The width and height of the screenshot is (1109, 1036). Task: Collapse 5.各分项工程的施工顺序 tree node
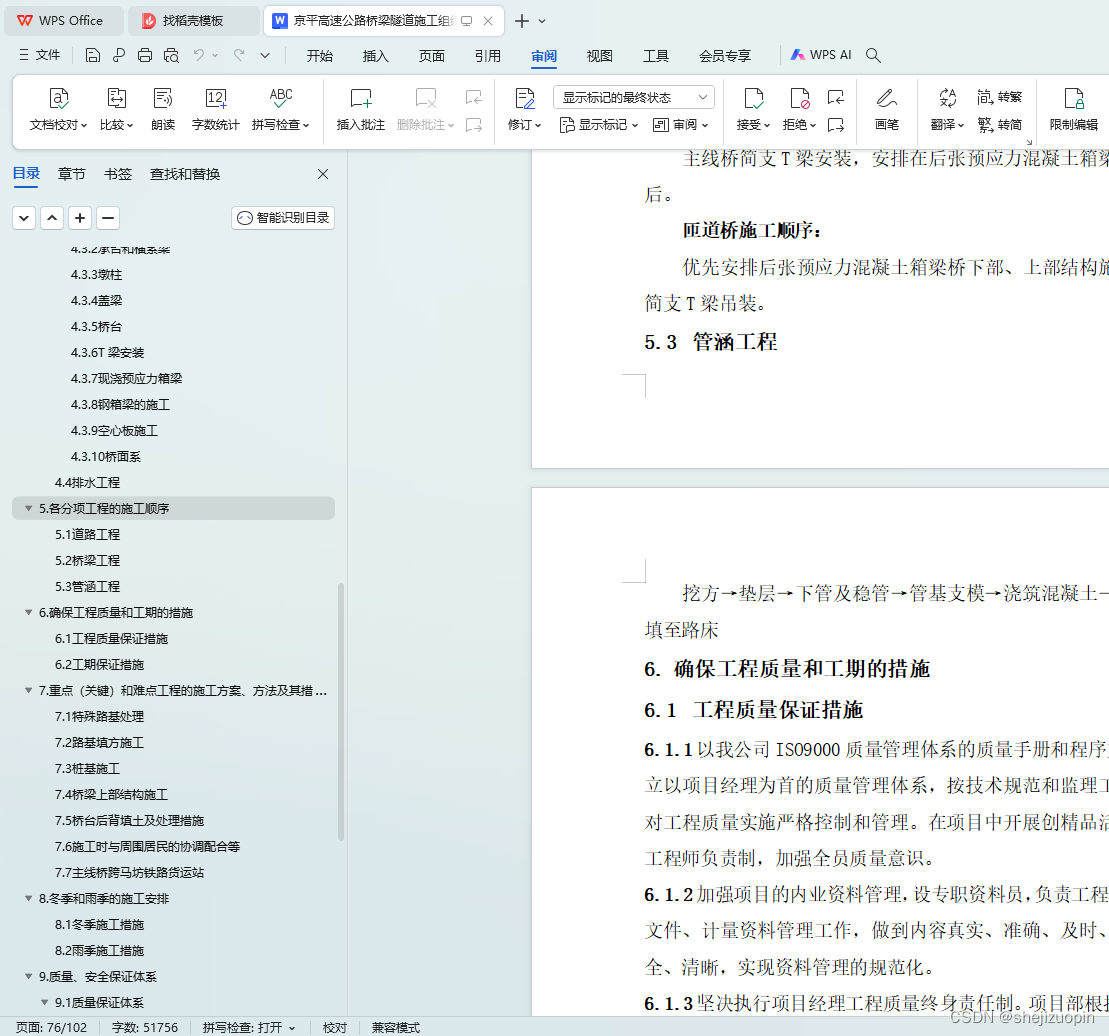[x=28, y=508]
